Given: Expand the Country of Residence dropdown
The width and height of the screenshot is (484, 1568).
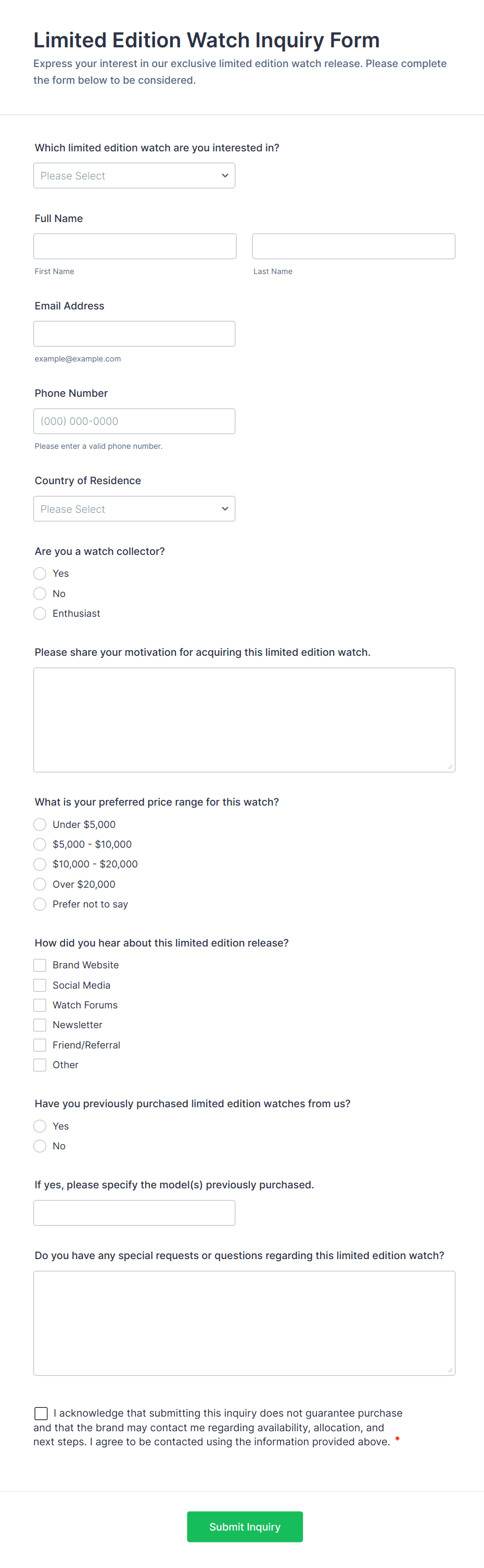Looking at the screenshot, I should [x=134, y=508].
